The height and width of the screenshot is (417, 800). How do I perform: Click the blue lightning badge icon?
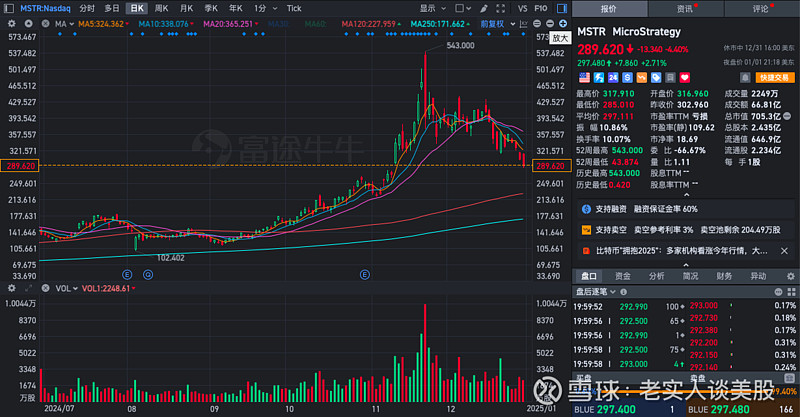598,78
